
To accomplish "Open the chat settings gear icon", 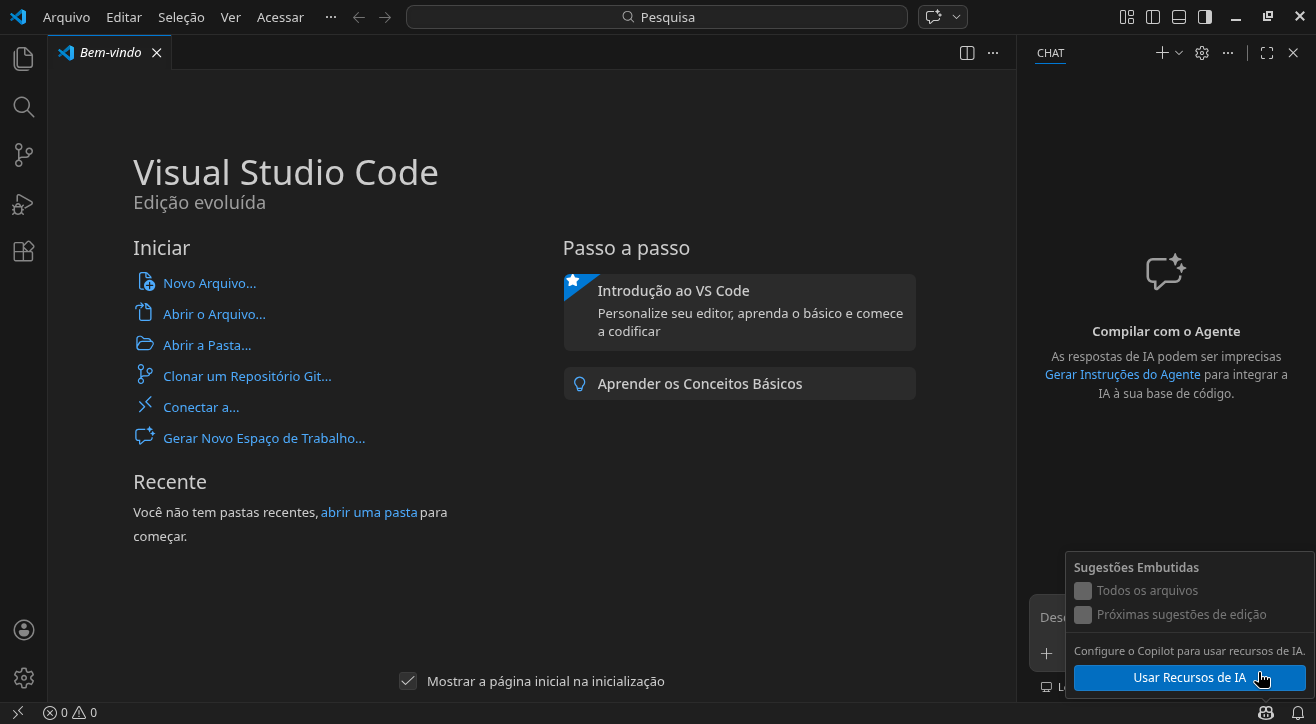I will coord(1202,53).
